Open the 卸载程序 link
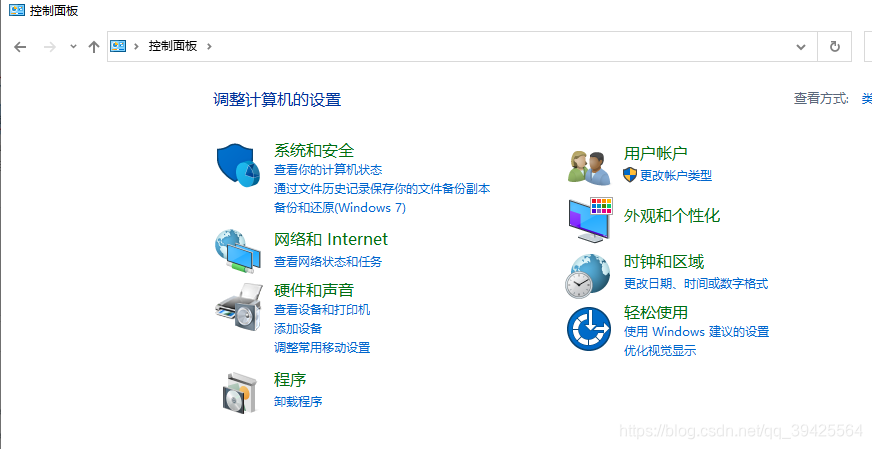The image size is (872, 449). point(298,402)
